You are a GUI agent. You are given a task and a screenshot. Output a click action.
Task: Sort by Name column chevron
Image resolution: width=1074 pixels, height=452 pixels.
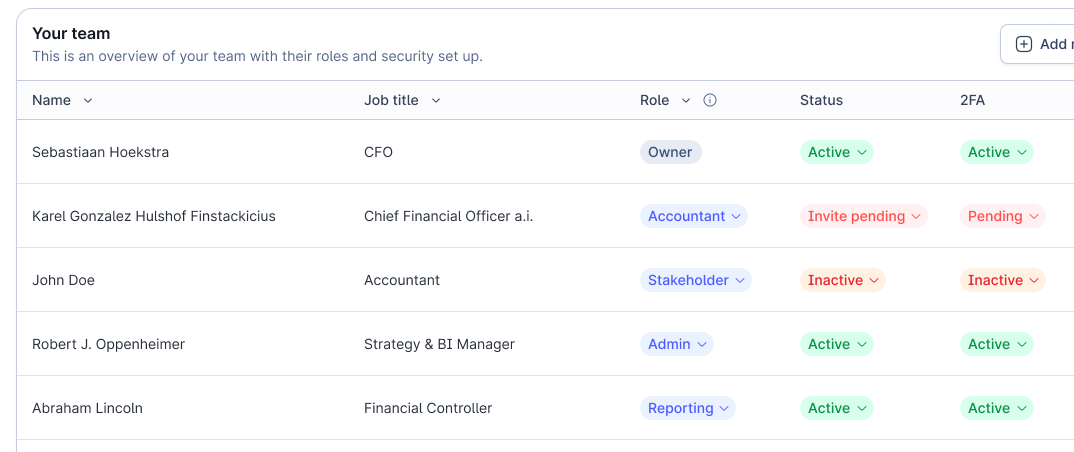[88, 100]
